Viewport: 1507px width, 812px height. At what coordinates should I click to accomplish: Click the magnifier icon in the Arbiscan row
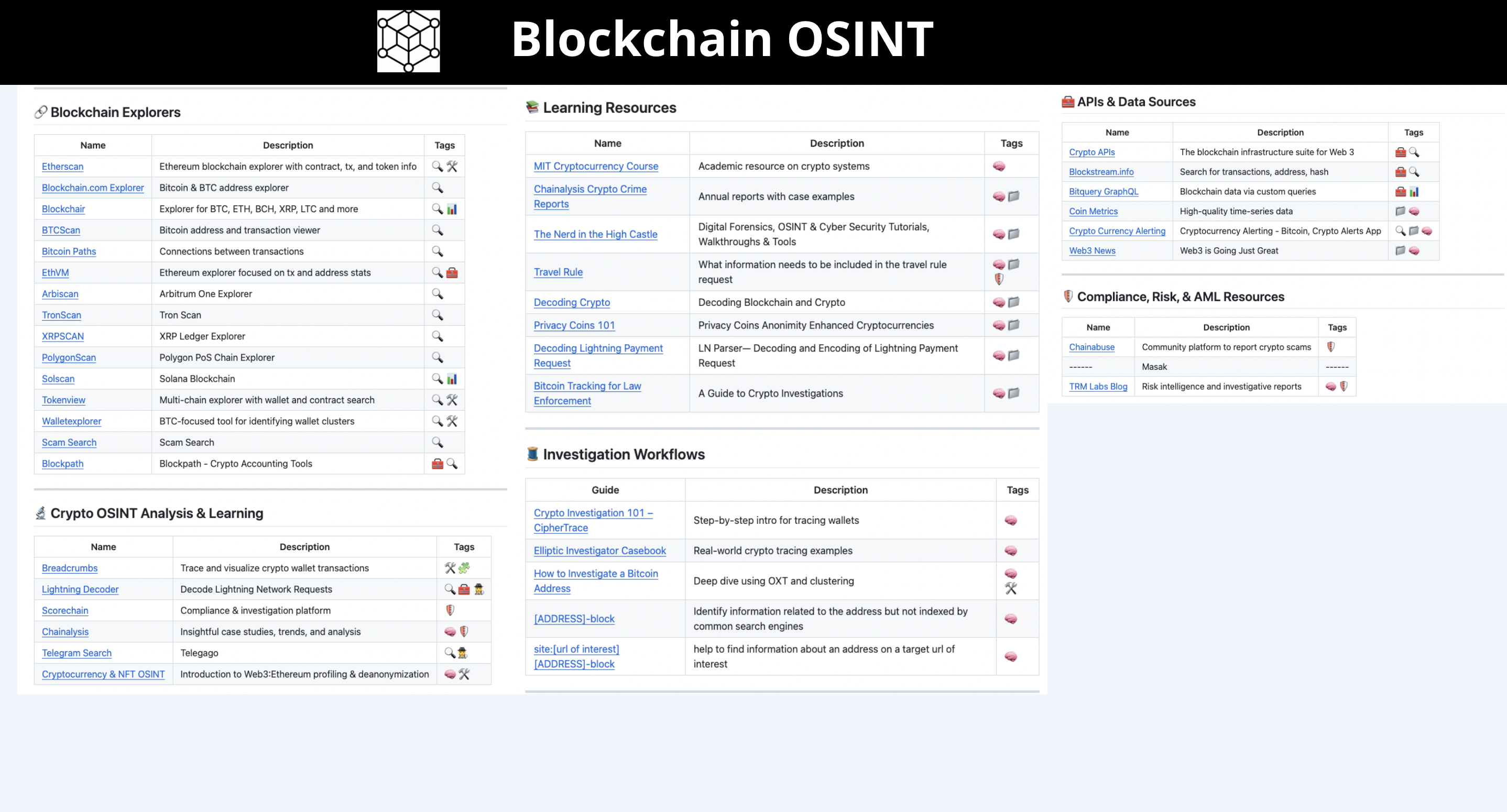point(438,294)
